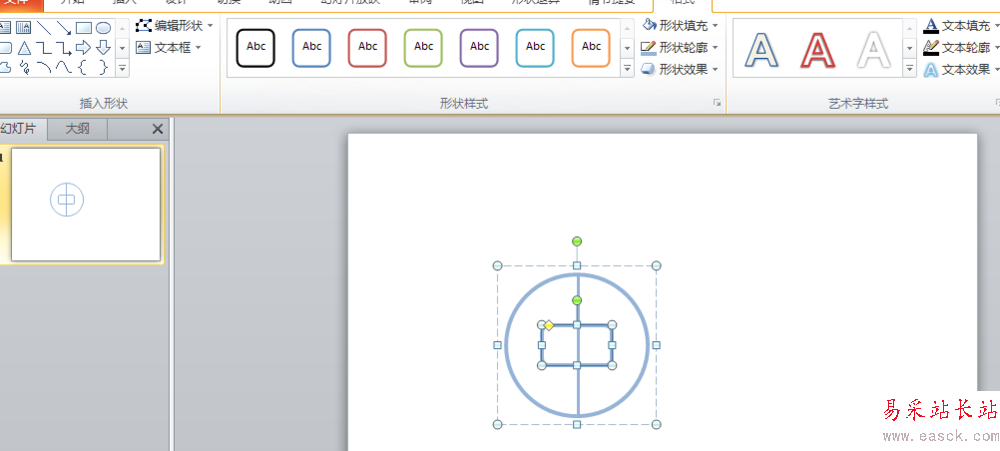Select the left brace shape
The image size is (1000, 451).
[x=83, y=67]
